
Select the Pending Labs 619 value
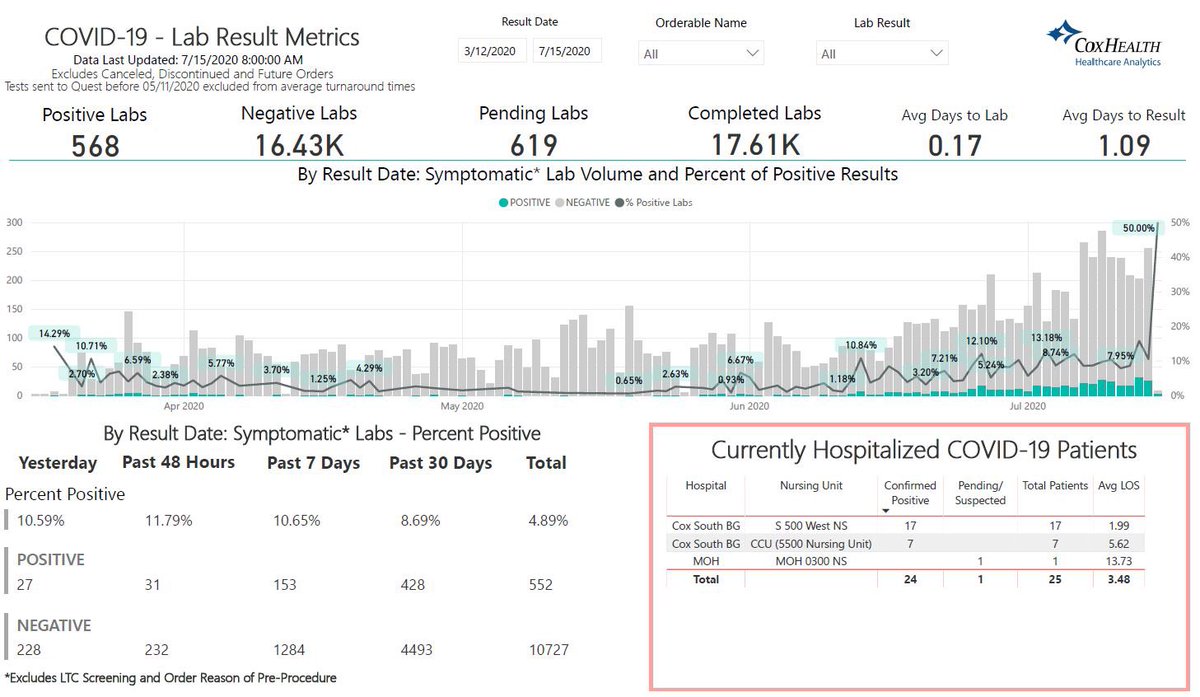(x=533, y=146)
